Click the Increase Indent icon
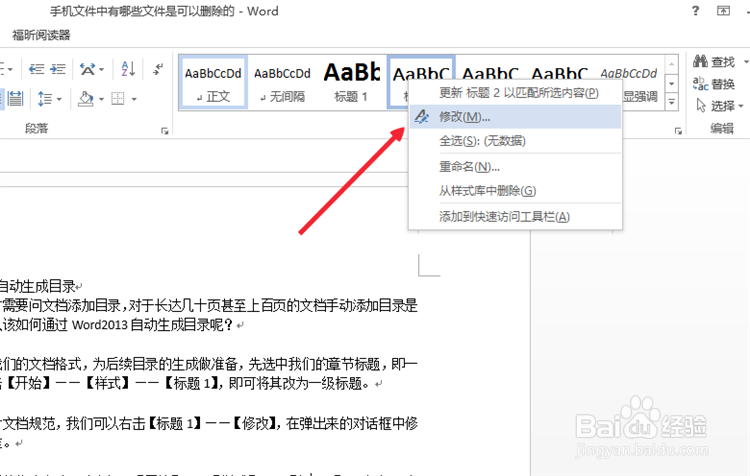Image resolution: width=750 pixels, height=476 pixels. 58,69
